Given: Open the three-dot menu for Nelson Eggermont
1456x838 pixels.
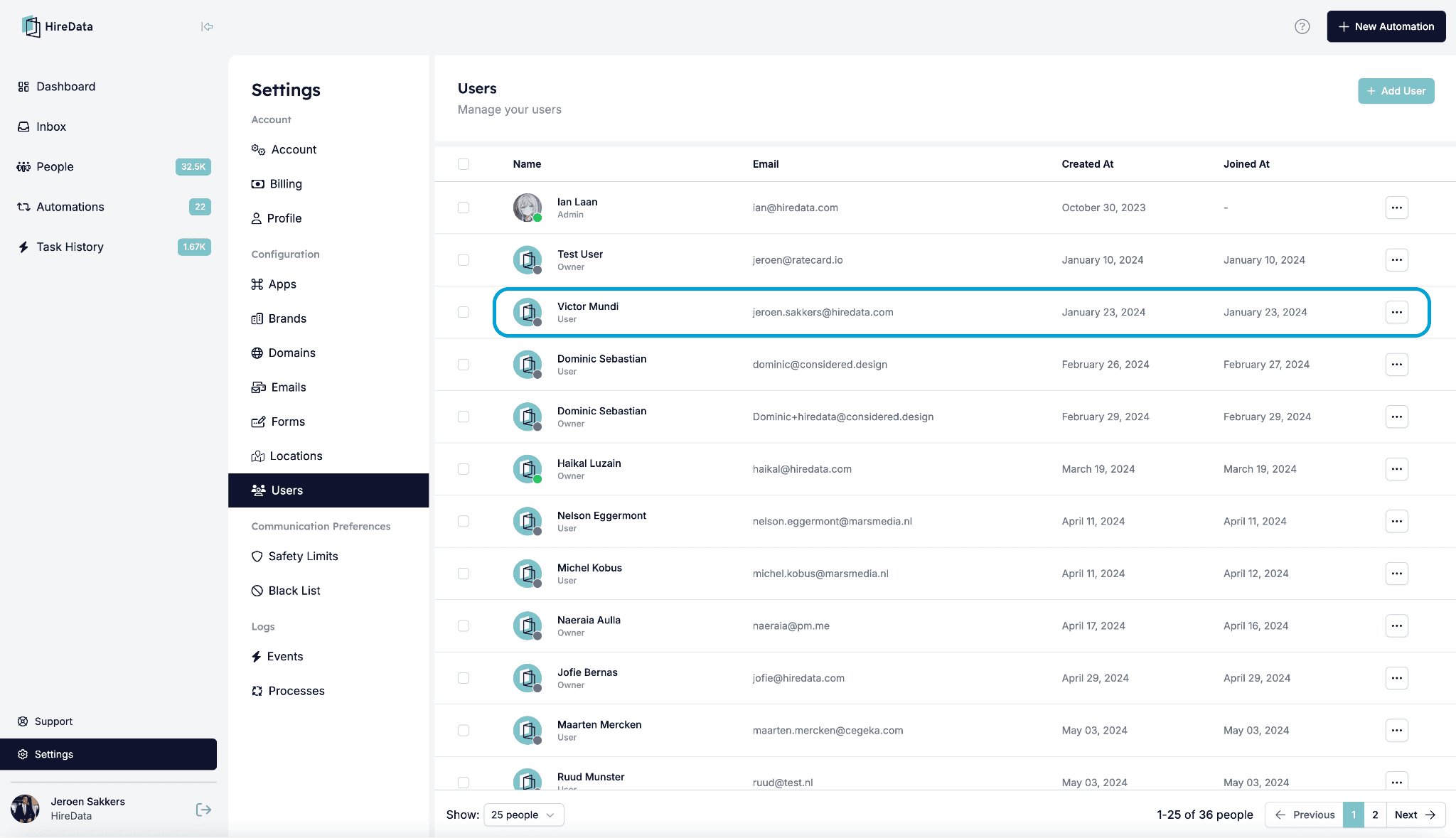Looking at the screenshot, I should [x=1396, y=521].
